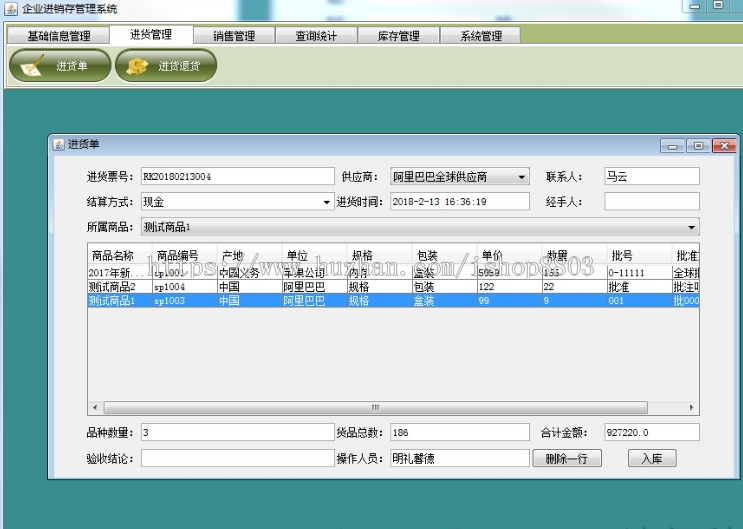Click the 规格 column header

[379, 256]
